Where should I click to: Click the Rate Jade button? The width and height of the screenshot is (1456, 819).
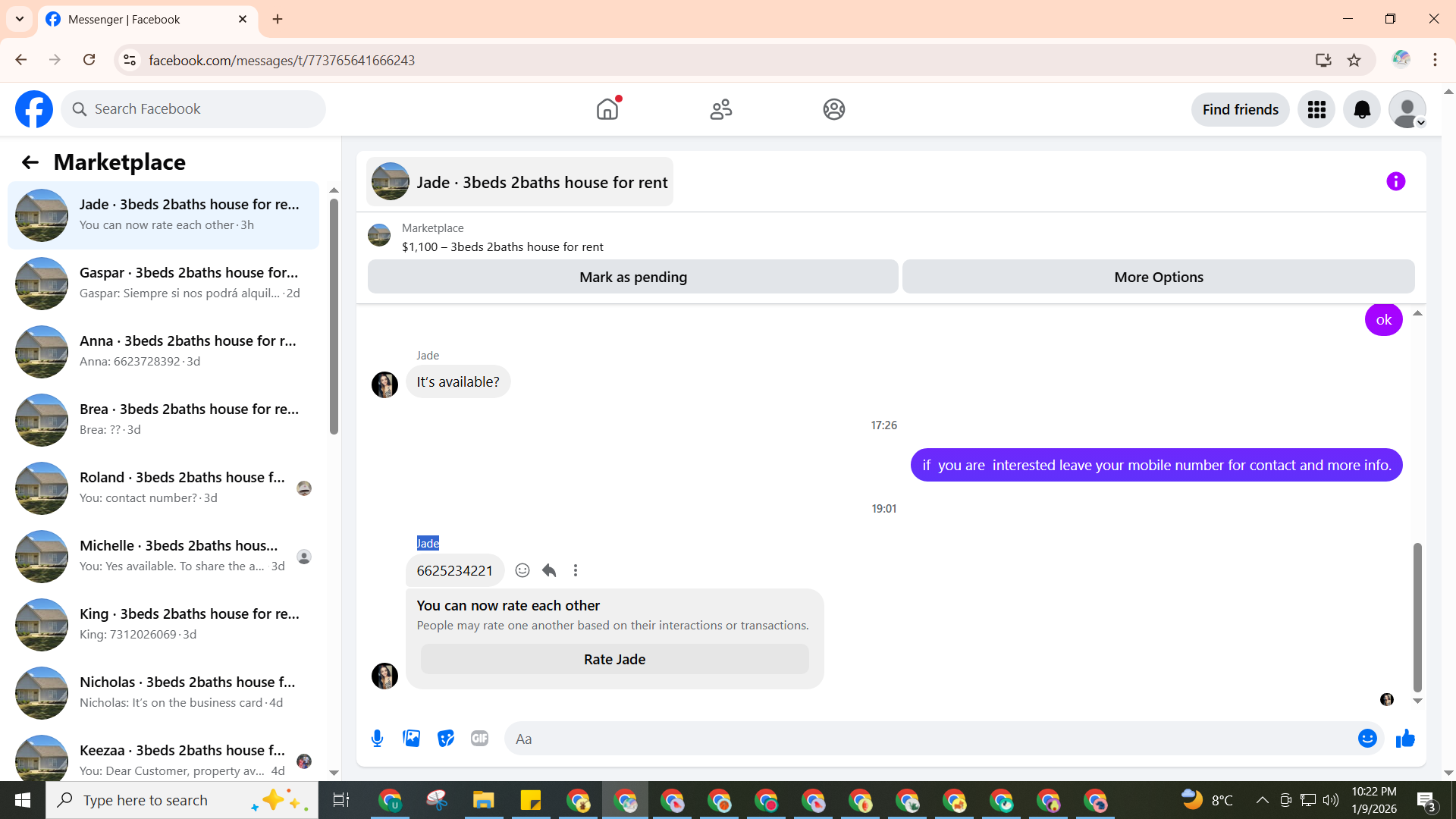[x=614, y=660]
